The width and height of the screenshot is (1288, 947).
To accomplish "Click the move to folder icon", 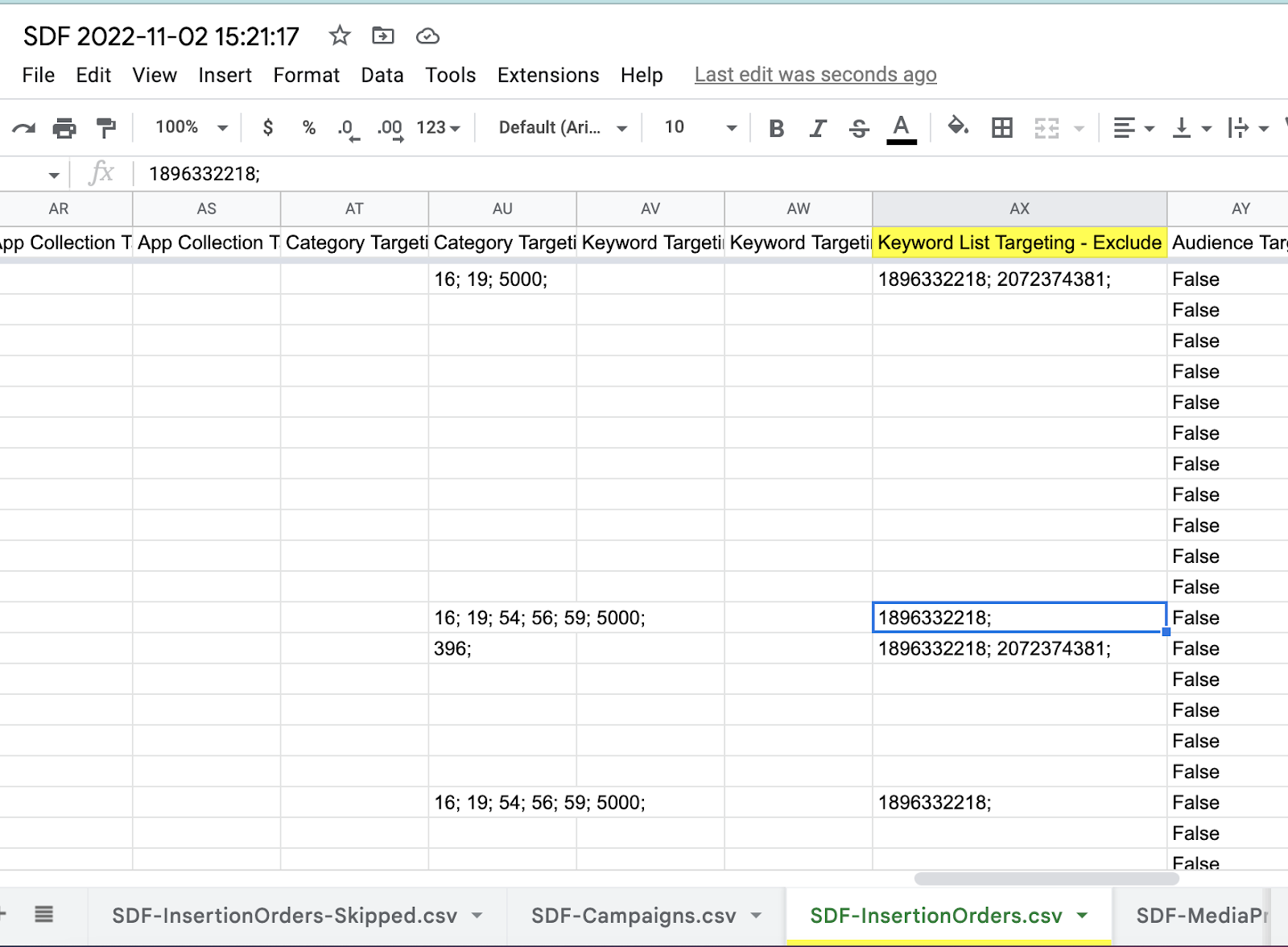I will pyautogui.click(x=383, y=35).
